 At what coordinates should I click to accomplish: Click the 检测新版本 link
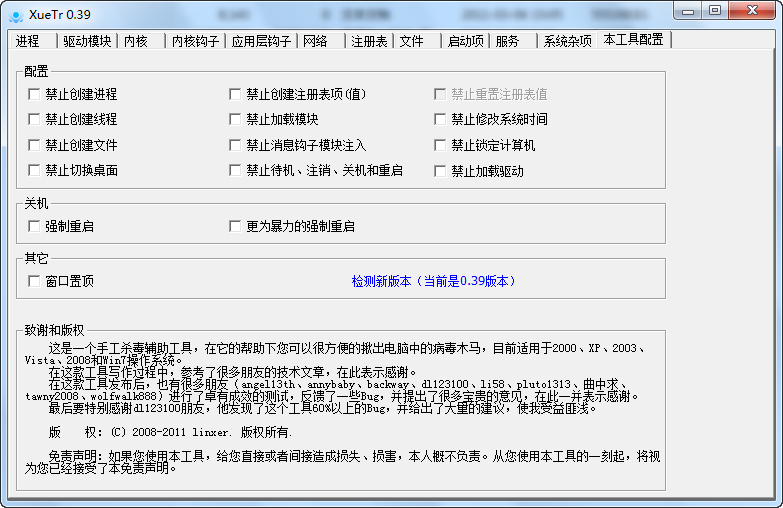[433, 281]
